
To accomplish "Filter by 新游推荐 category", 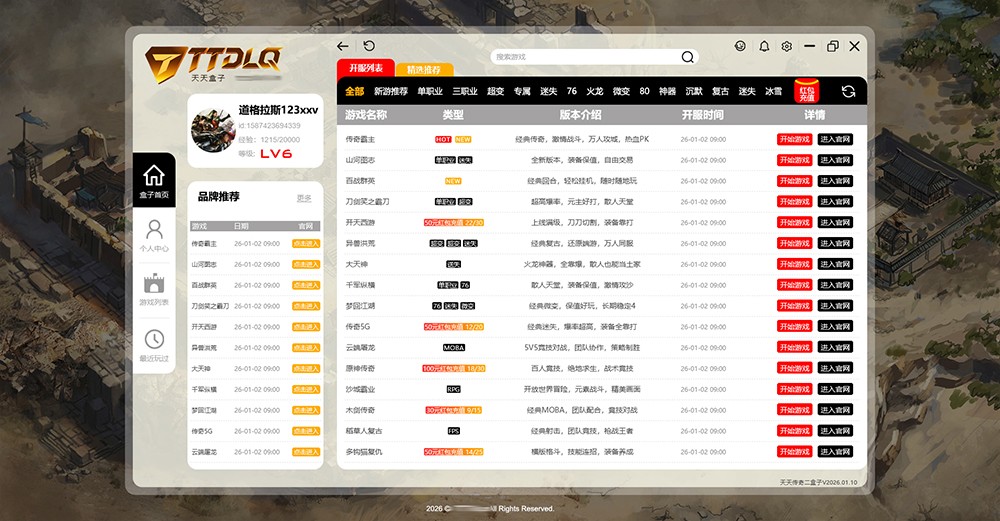I will tap(391, 91).
